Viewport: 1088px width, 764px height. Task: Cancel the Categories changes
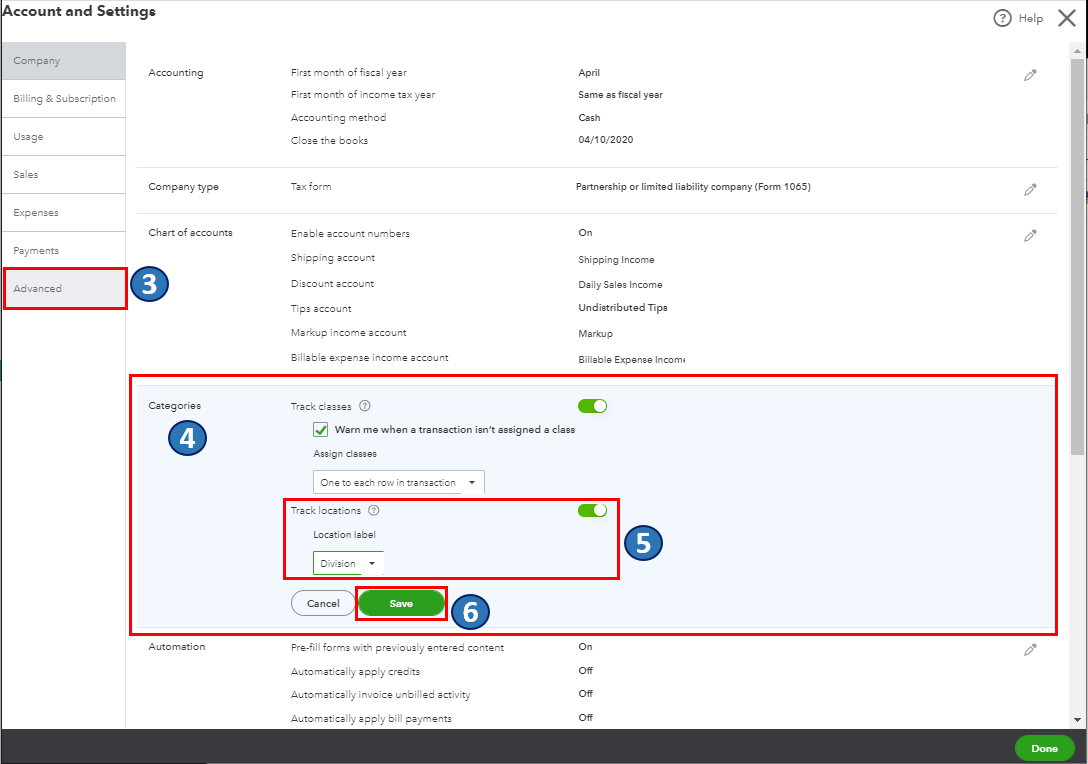point(322,603)
